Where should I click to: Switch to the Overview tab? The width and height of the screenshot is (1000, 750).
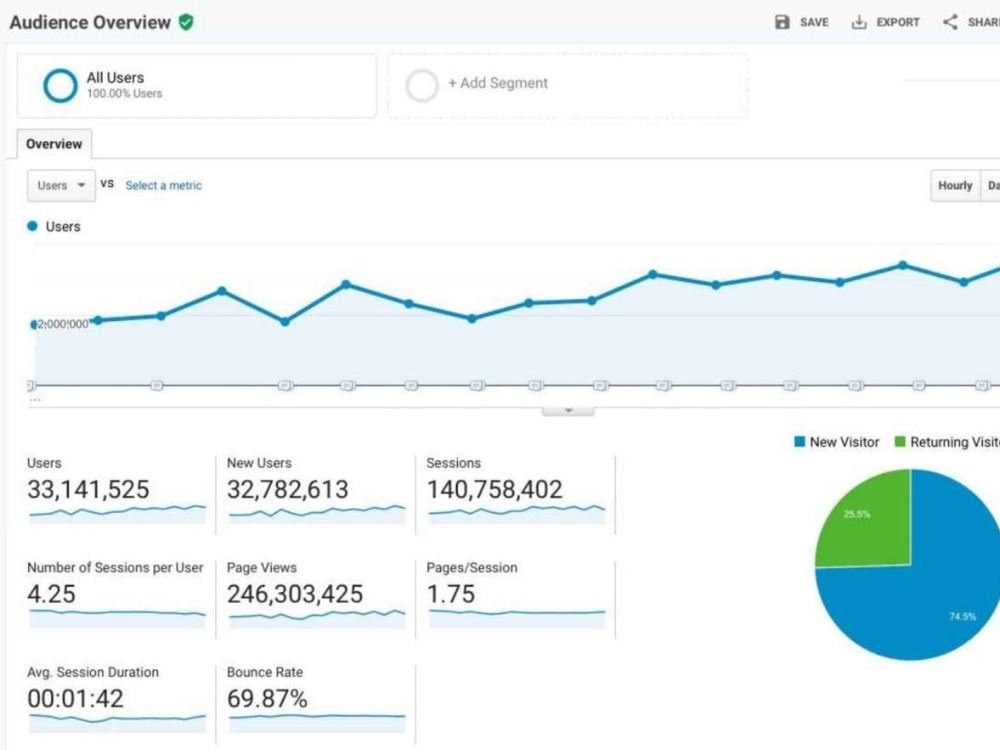tap(54, 144)
